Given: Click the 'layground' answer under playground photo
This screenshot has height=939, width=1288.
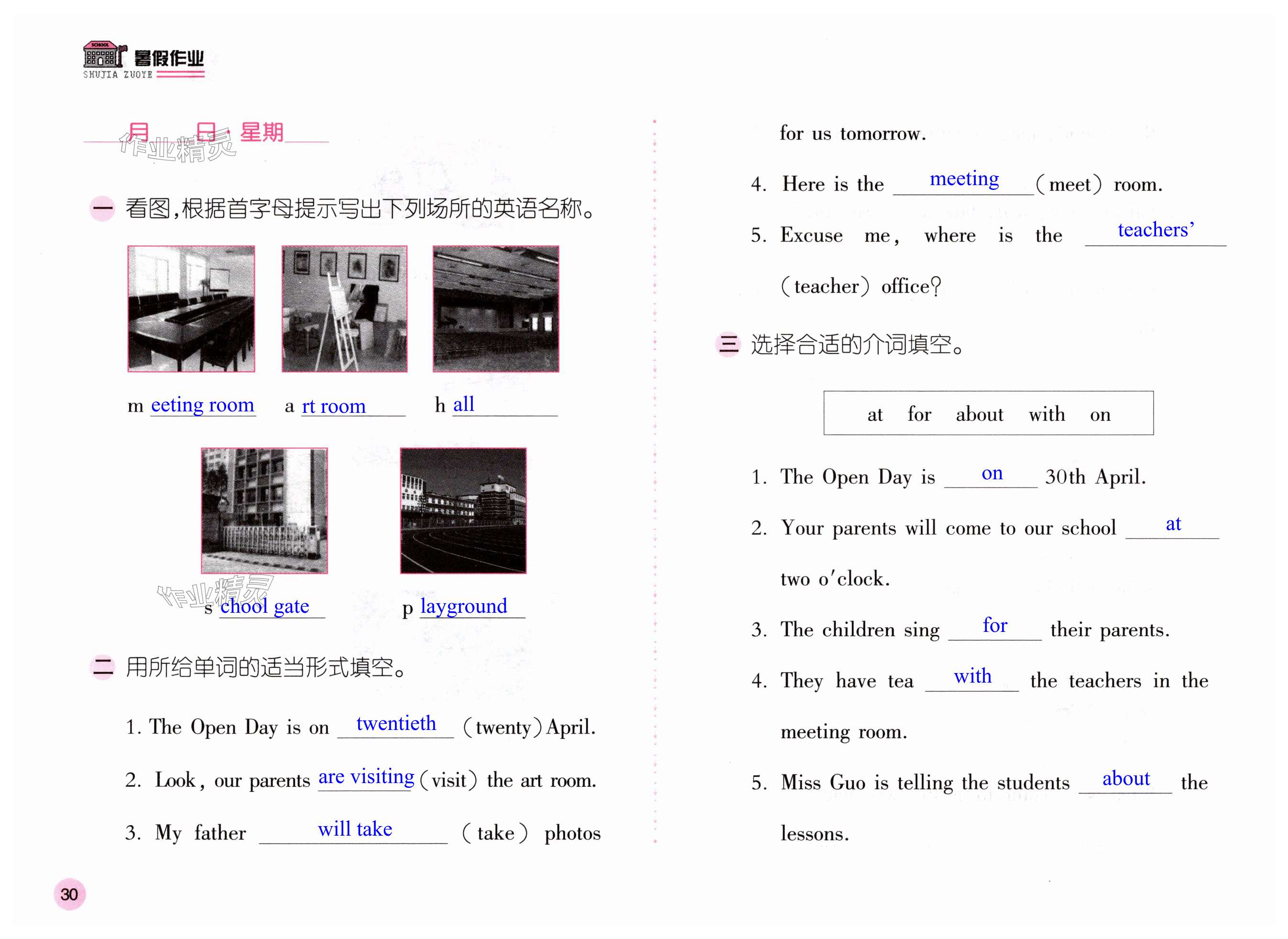Looking at the screenshot, I should pyautogui.click(x=464, y=607).
